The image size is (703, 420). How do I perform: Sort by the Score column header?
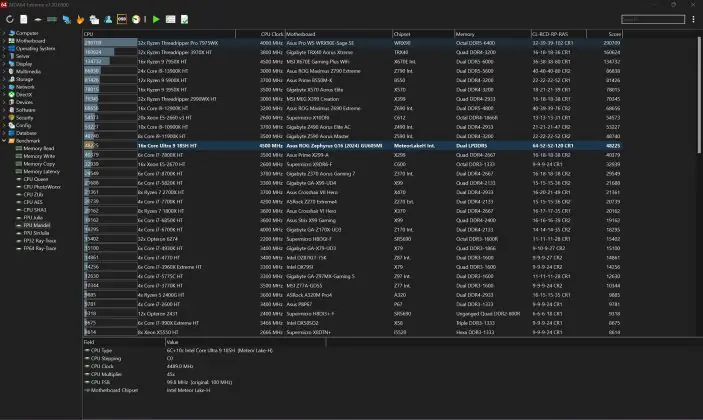(x=604, y=34)
